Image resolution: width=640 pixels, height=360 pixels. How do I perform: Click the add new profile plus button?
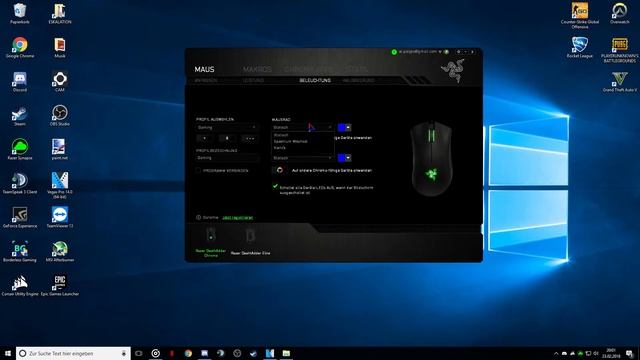pyautogui.click(x=204, y=138)
